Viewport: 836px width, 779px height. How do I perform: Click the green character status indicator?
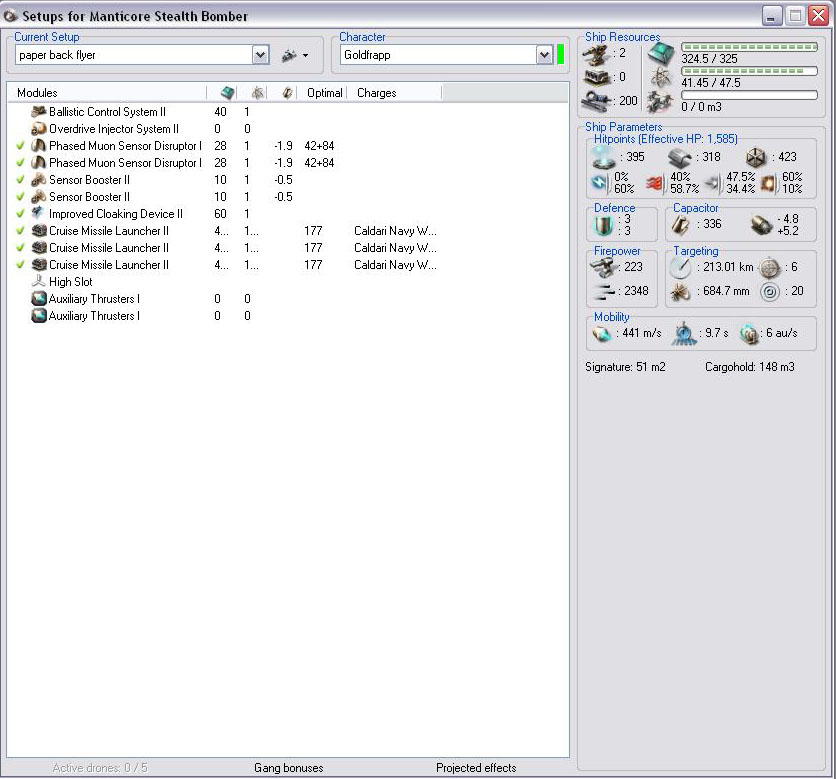(x=560, y=55)
